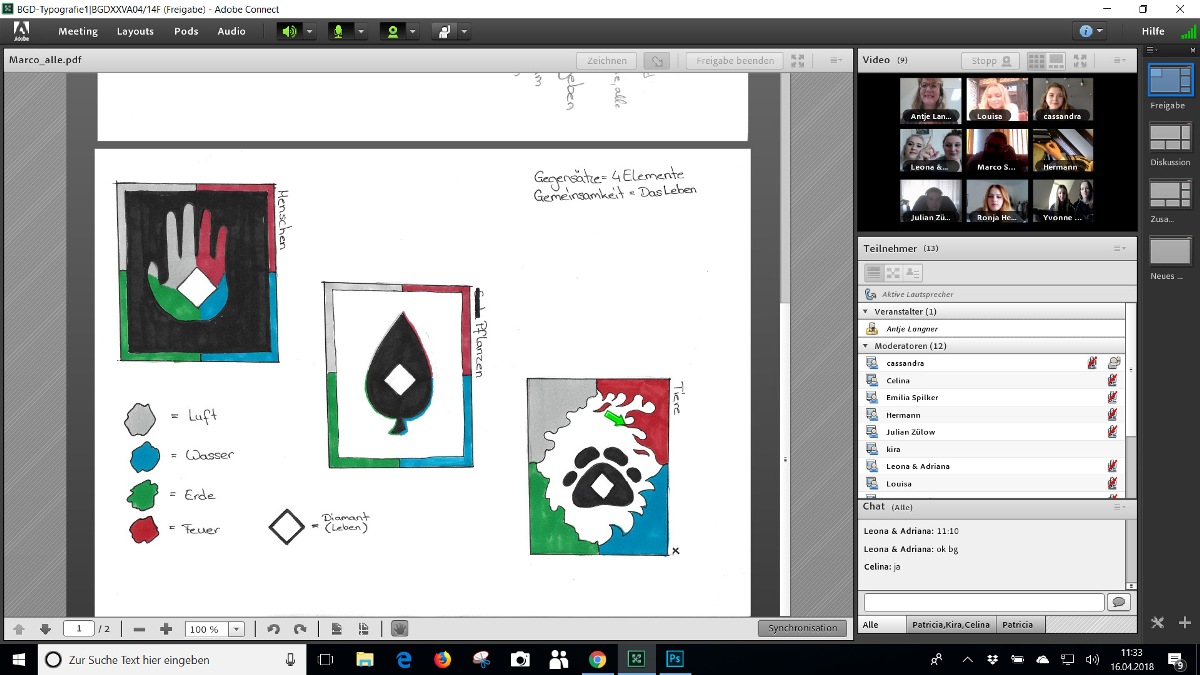The image size is (1200, 675).
Task: Stop the webcam with Stopp button
Action: tap(992, 60)
